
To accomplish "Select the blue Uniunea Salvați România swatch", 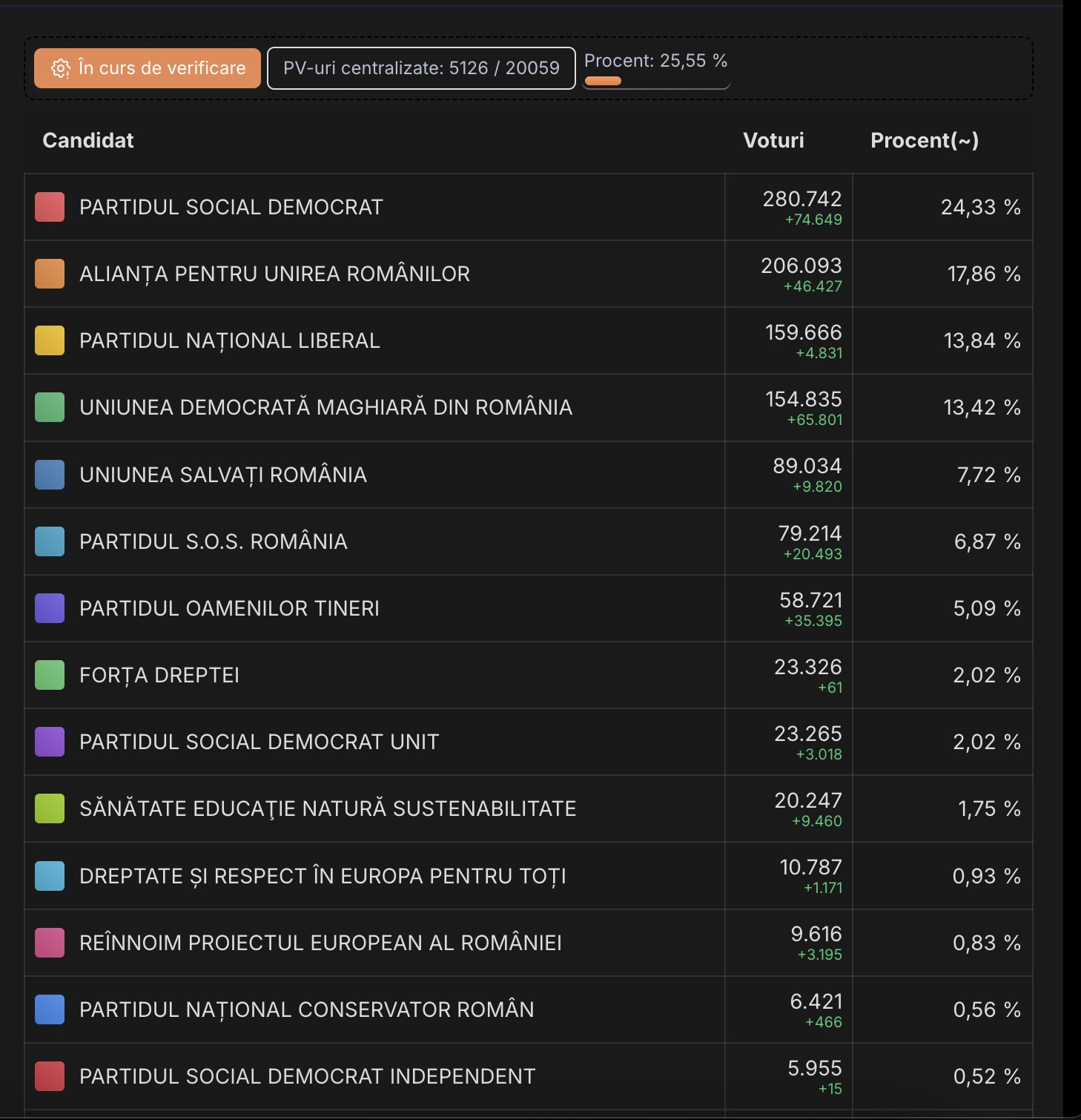I will (x=50, y=475).
